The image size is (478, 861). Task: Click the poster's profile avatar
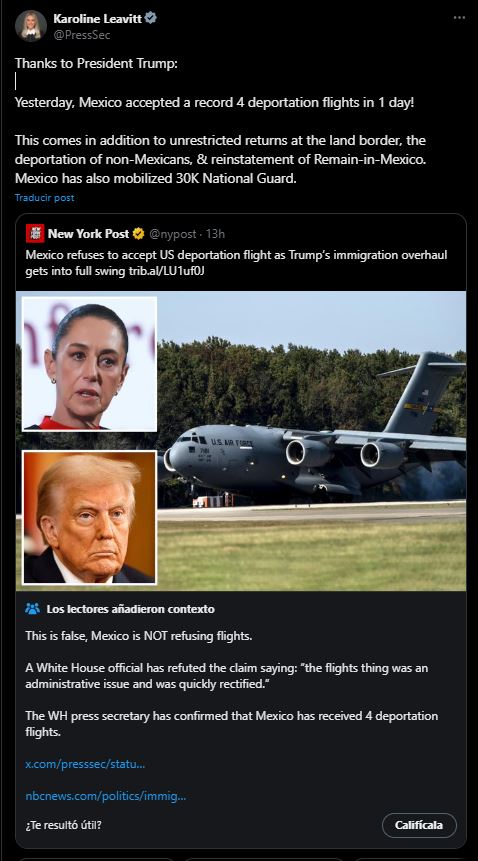tap(31, 26)
